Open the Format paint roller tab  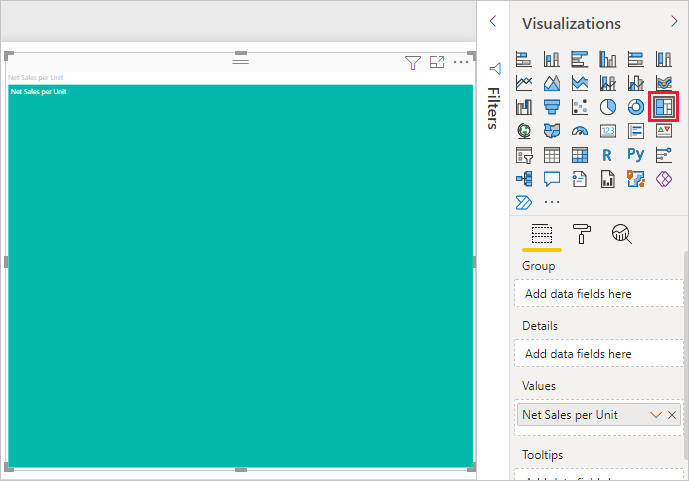(x=582, y=234)
